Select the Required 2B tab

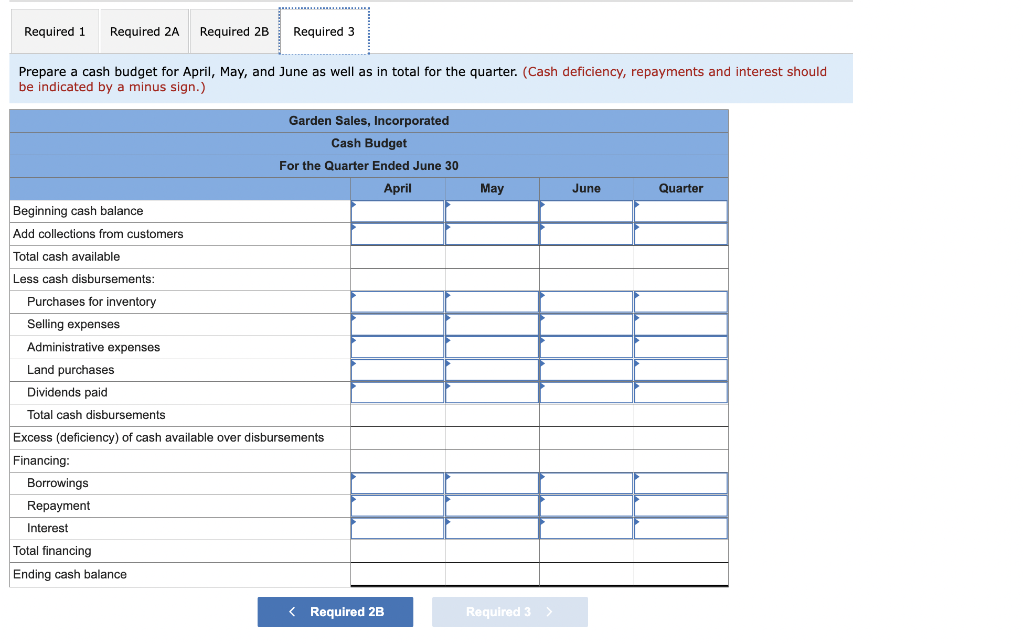click(x=234, y=31)
